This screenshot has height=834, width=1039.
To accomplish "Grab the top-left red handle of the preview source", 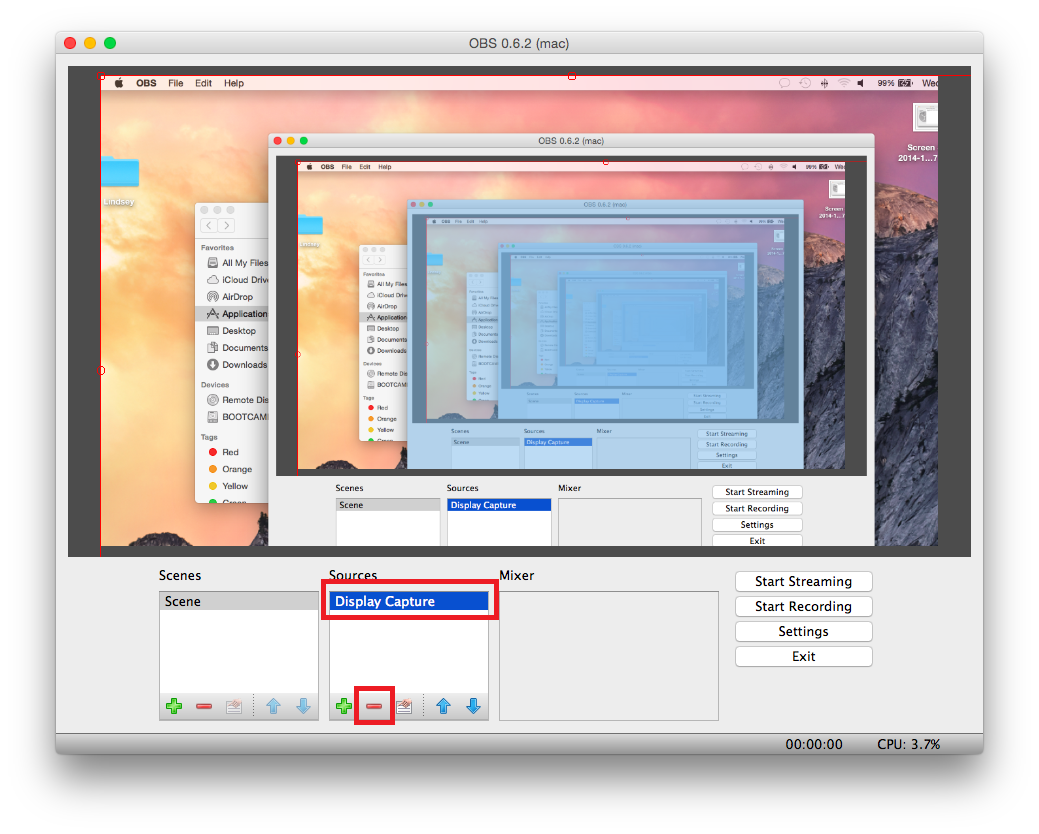I will click(x=101, y=76).
